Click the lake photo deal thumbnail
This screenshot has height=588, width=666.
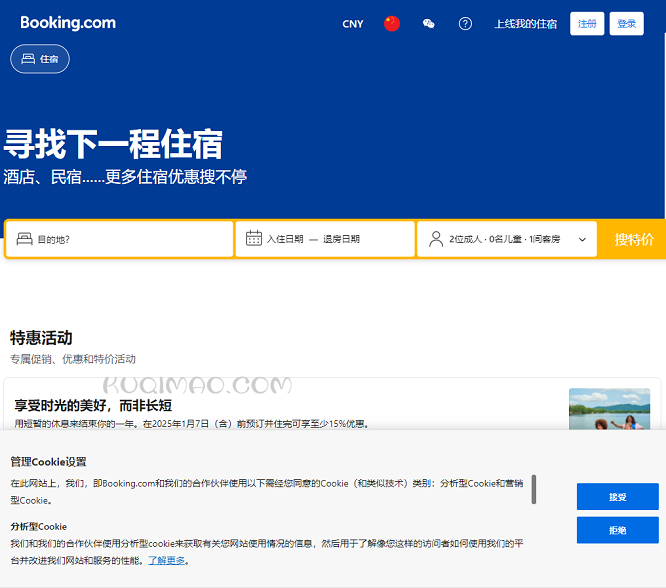(x=609, y=409)
